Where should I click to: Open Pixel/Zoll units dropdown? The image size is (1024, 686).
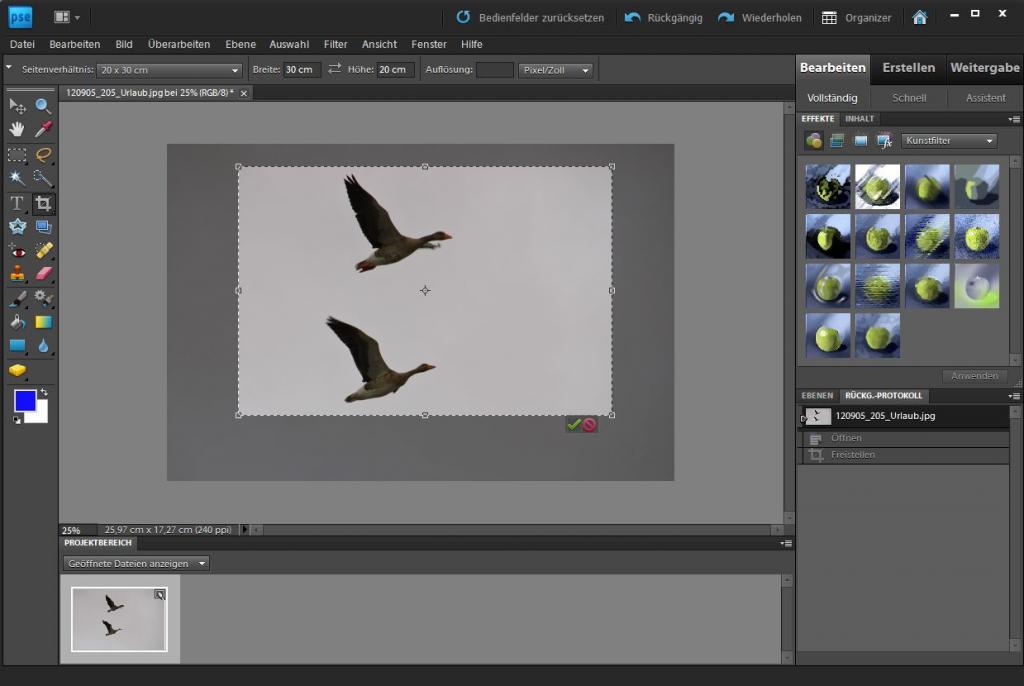(x=556, y=70)
